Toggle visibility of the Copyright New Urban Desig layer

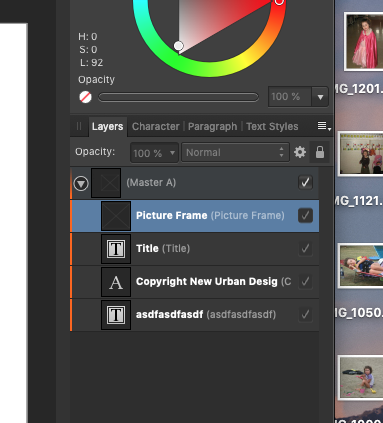[x=305, y=281]
